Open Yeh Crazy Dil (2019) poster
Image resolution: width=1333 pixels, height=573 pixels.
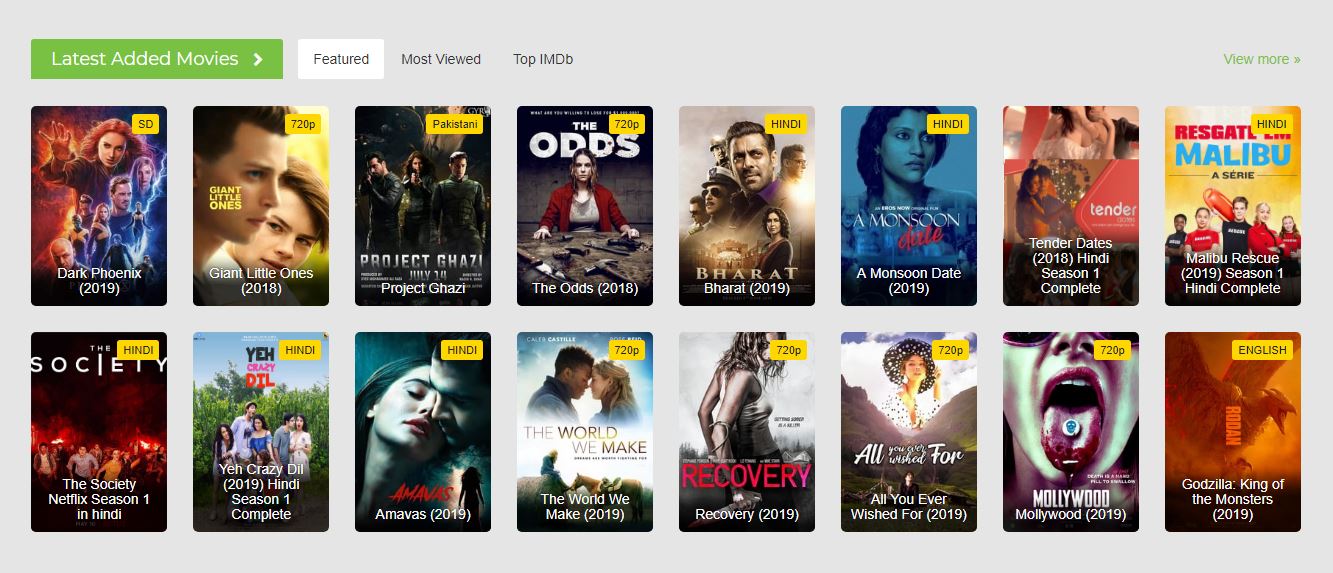click(x=261, y=432)
